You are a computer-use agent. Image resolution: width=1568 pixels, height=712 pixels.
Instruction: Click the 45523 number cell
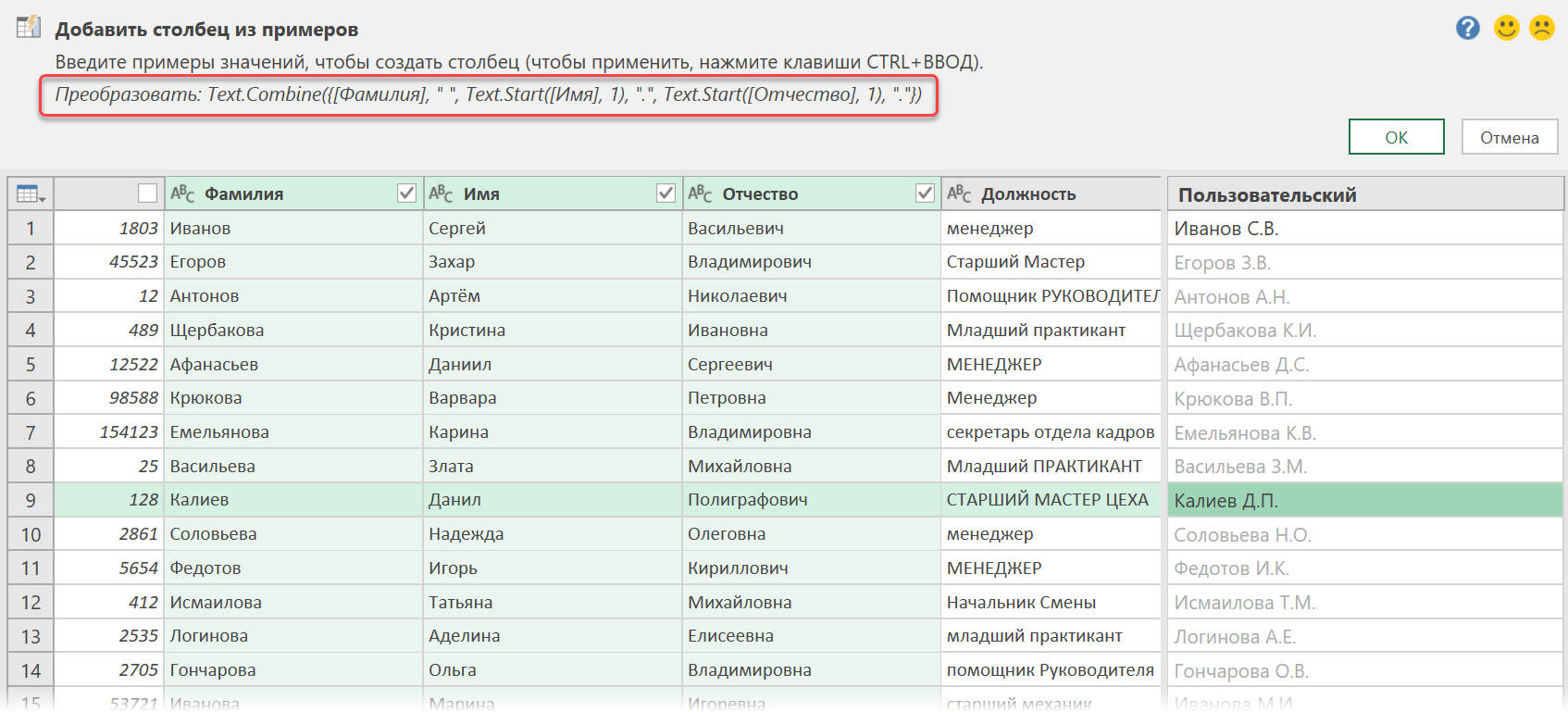pos(109,262)
